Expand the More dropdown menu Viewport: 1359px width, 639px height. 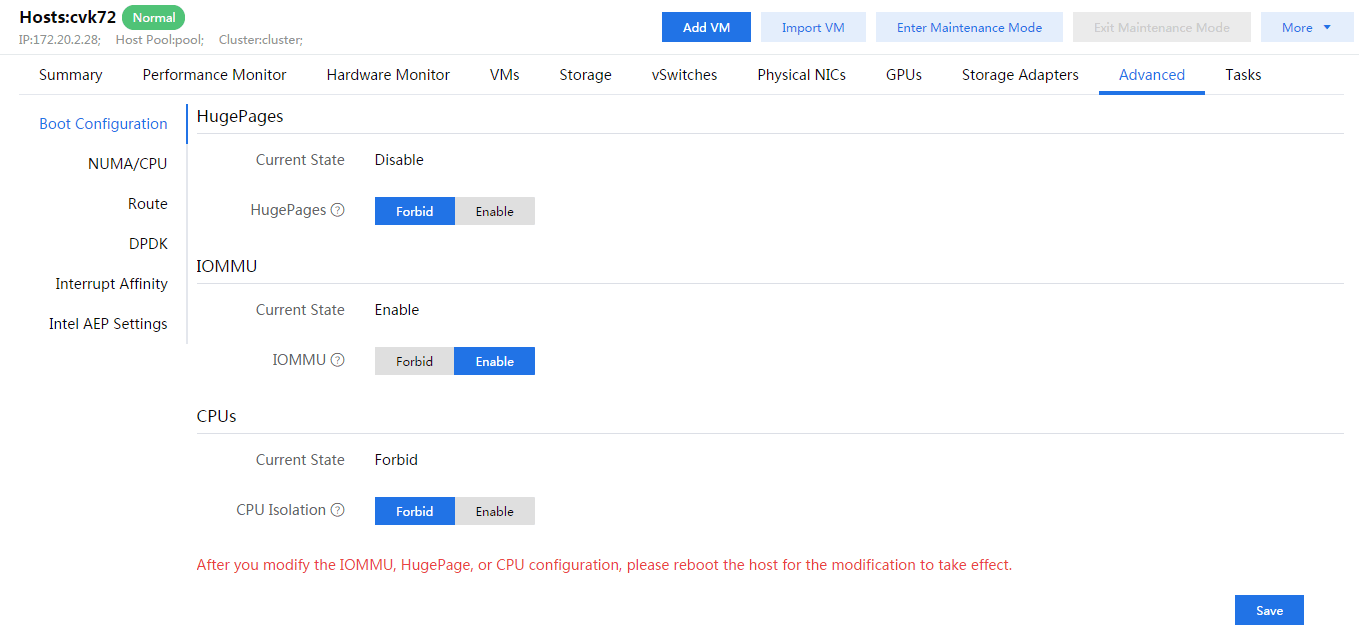(x=1306, y=28)
